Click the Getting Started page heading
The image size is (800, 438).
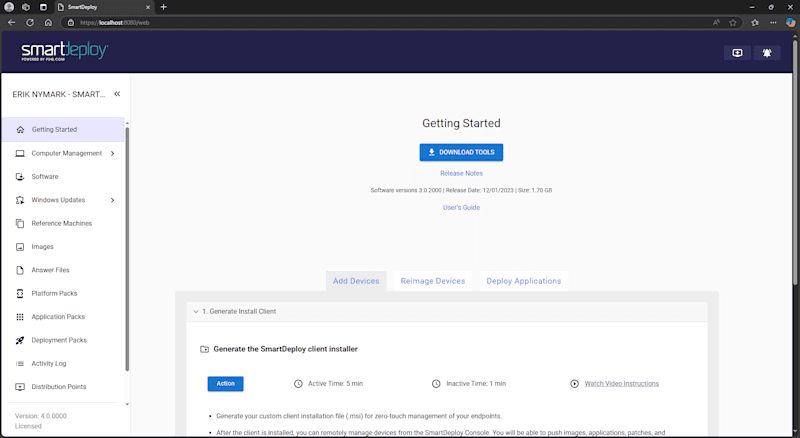click(461, 124)
